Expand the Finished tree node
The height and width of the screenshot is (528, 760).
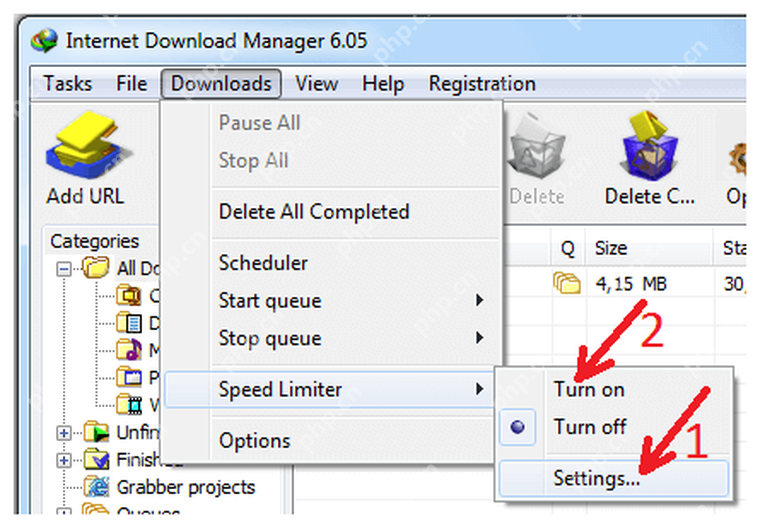63,460
